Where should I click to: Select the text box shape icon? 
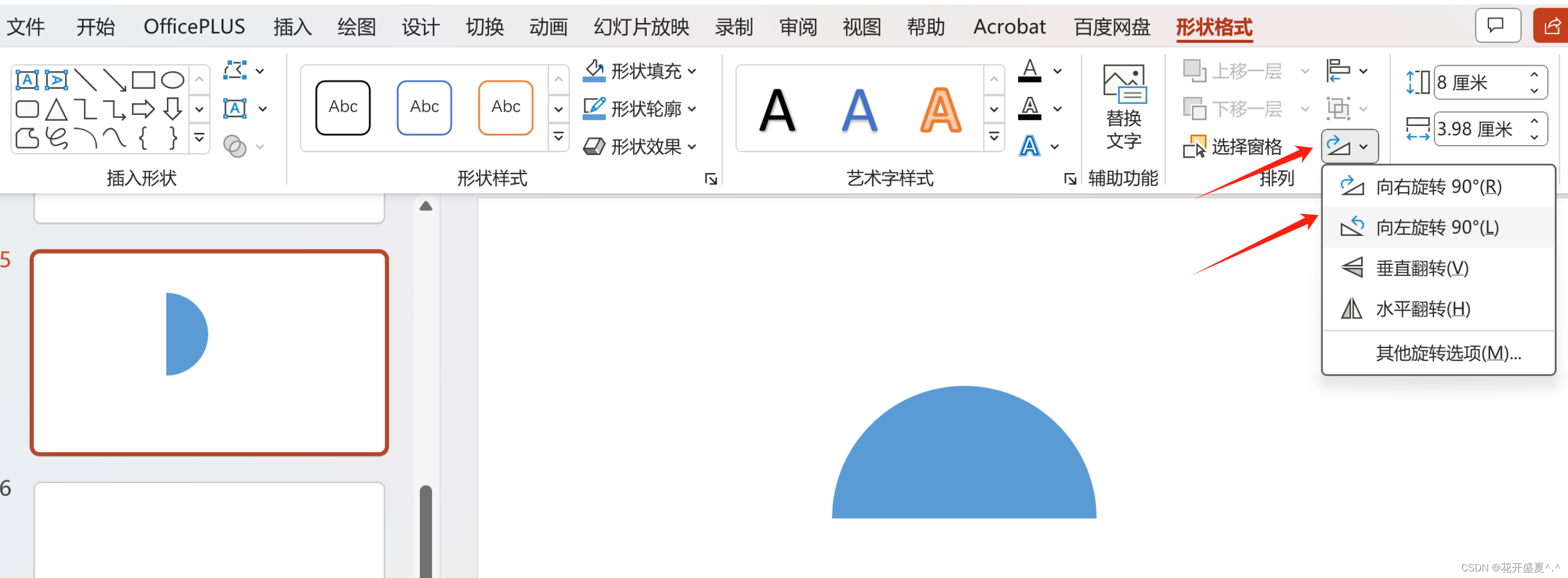coord(27,80)
